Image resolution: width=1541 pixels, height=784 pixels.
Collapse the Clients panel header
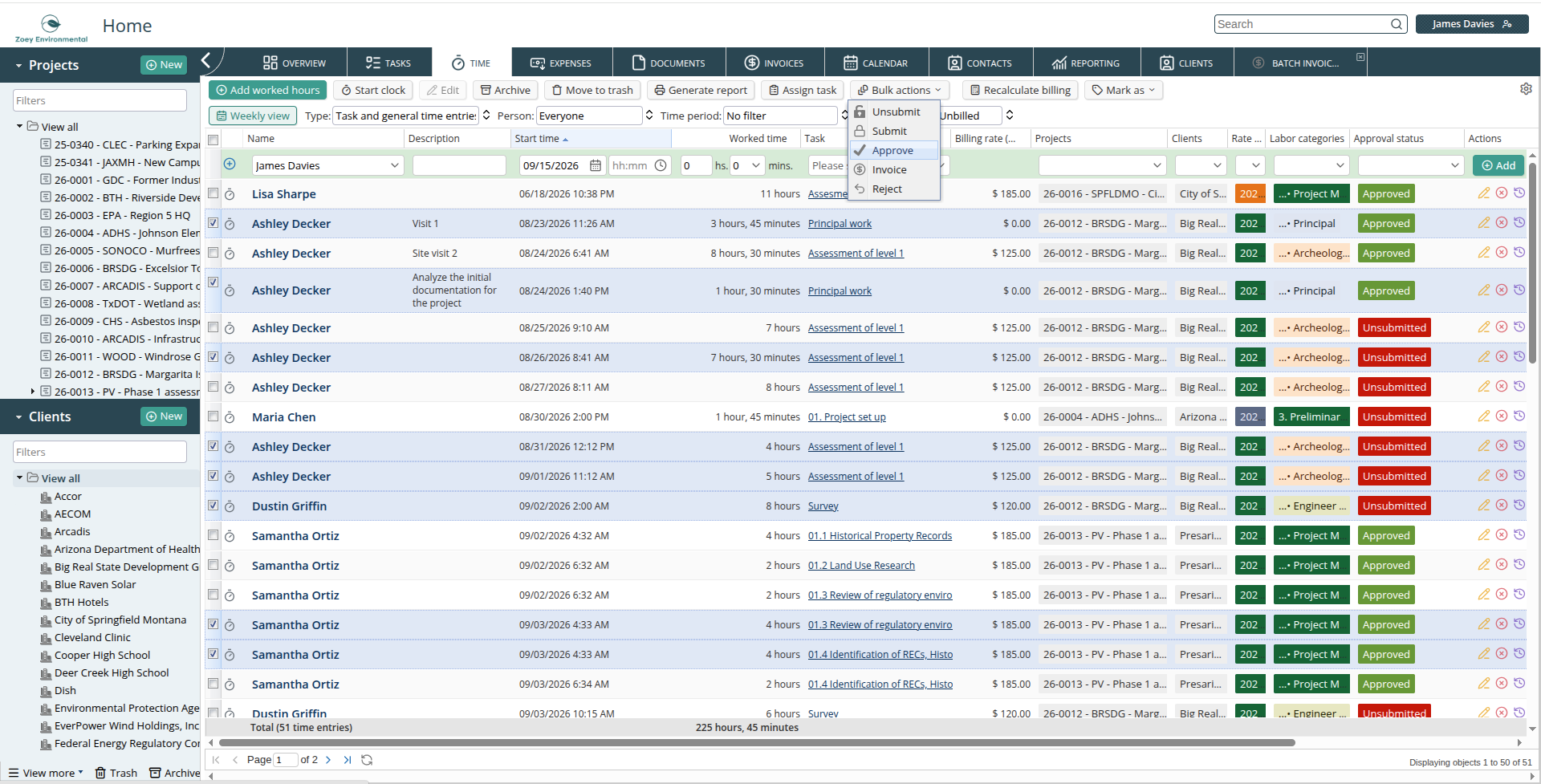tap(18, 417)
